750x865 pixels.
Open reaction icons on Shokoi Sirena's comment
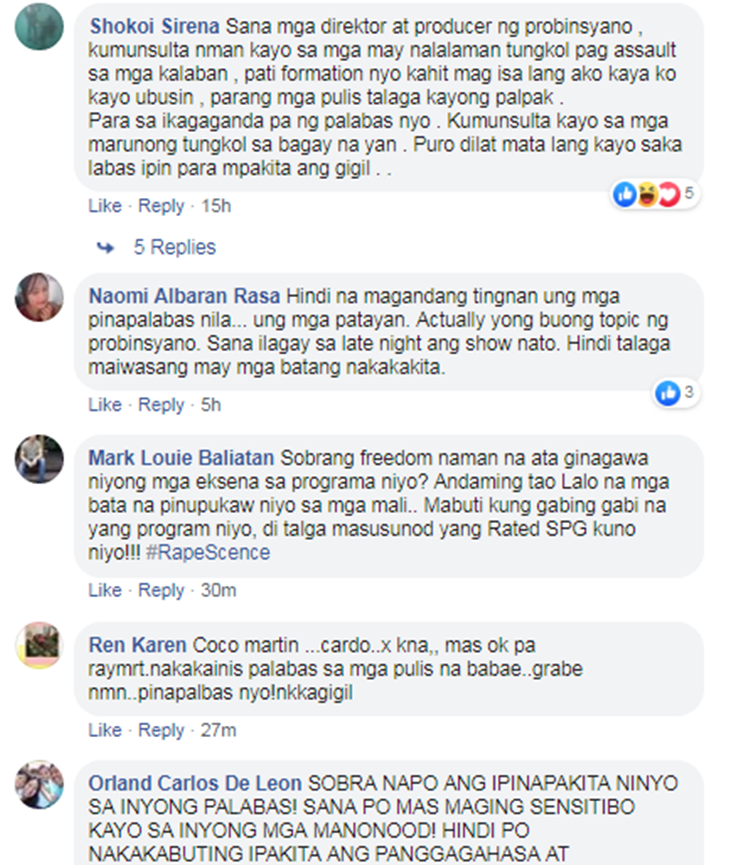click(655, 194)
